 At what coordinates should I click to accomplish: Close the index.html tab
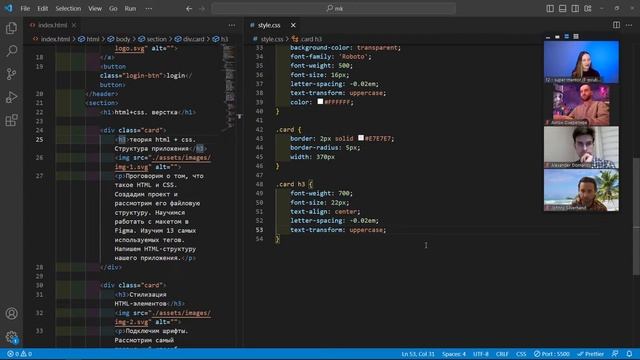[x=74, y=25]
